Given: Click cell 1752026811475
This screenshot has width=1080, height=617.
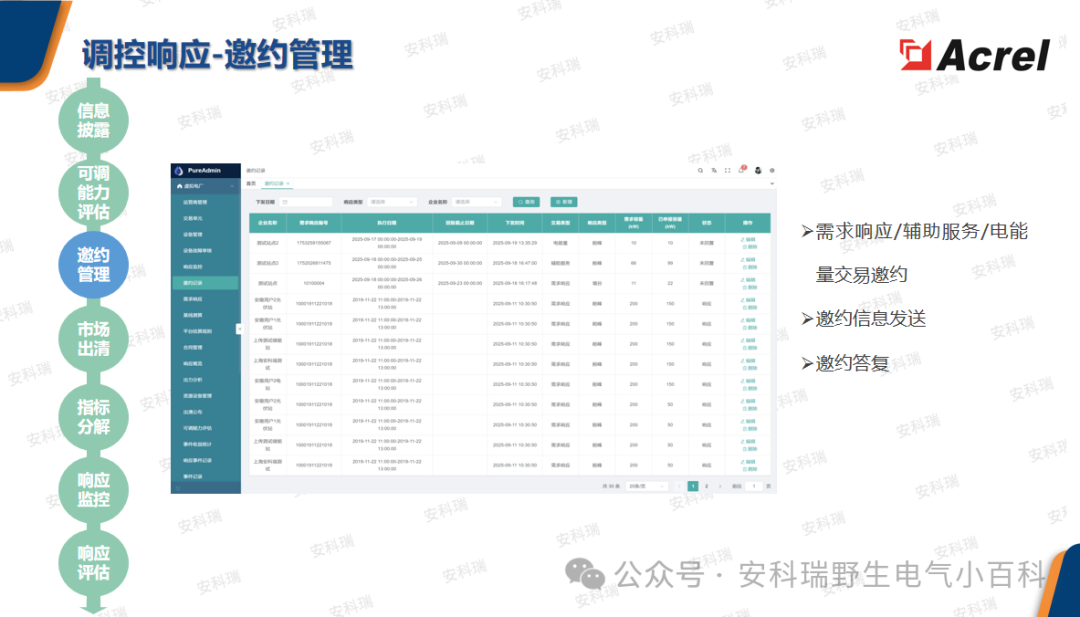Looking at the screenshot, I should coord(313,263).
